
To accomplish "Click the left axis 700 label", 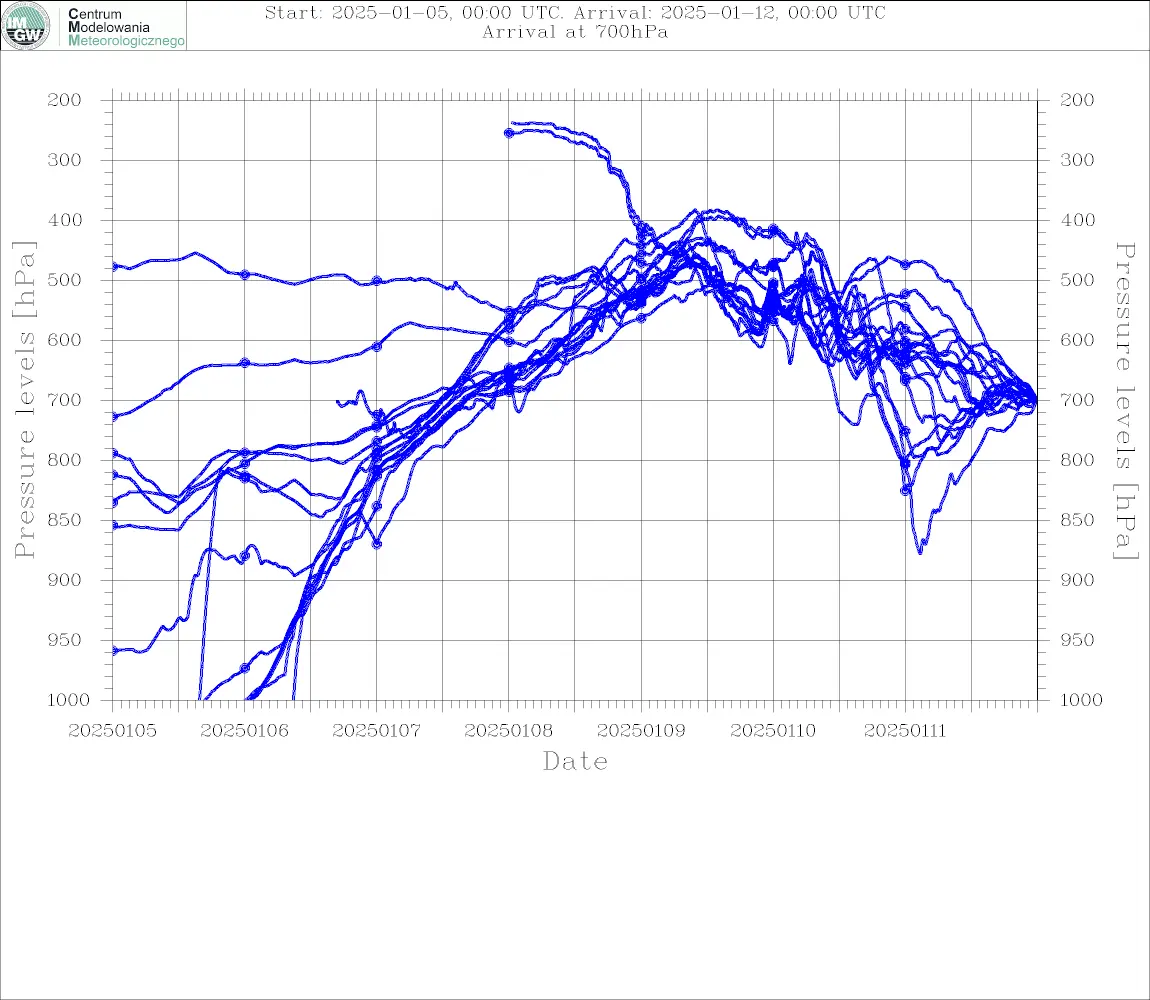I will 65,401.
